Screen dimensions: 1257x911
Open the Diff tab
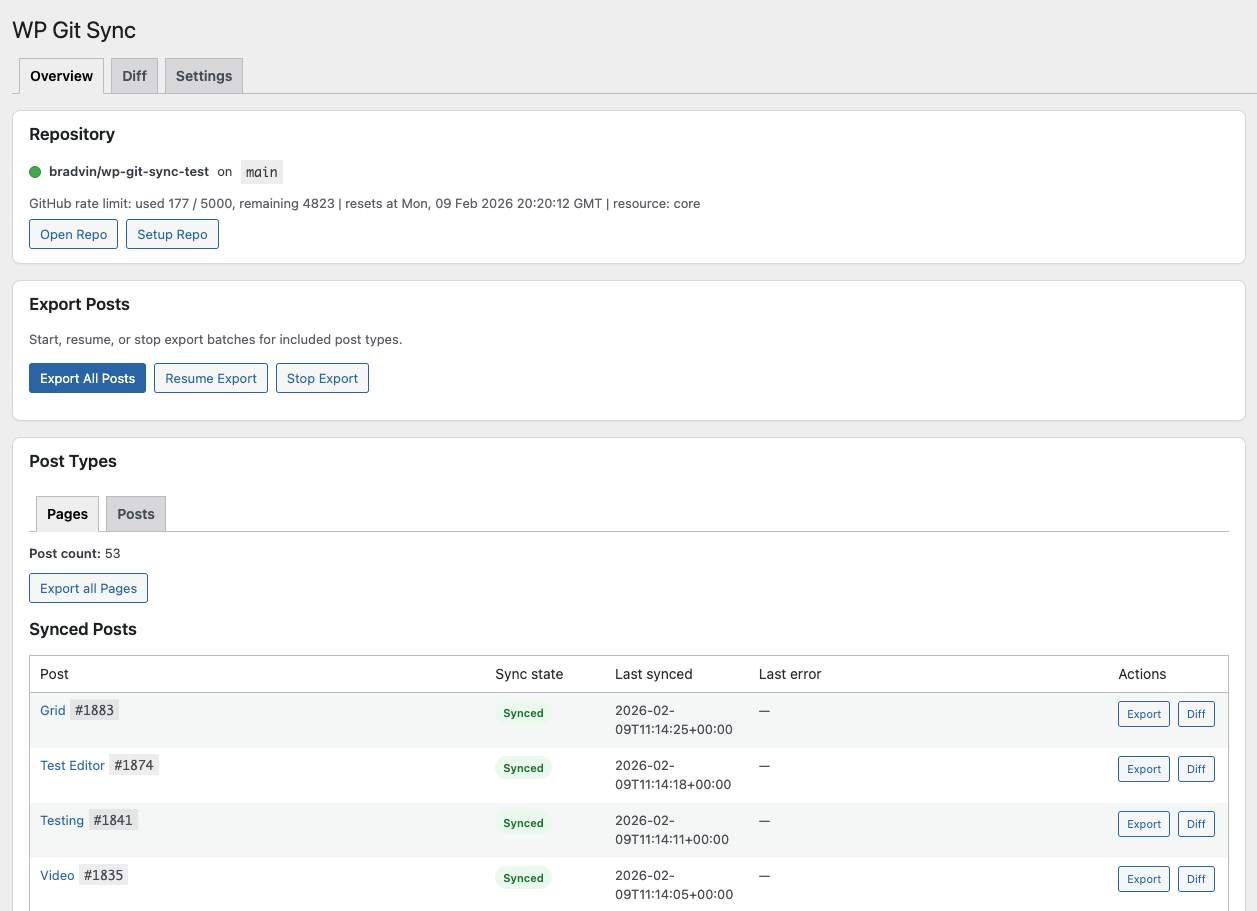pos(134,76)
